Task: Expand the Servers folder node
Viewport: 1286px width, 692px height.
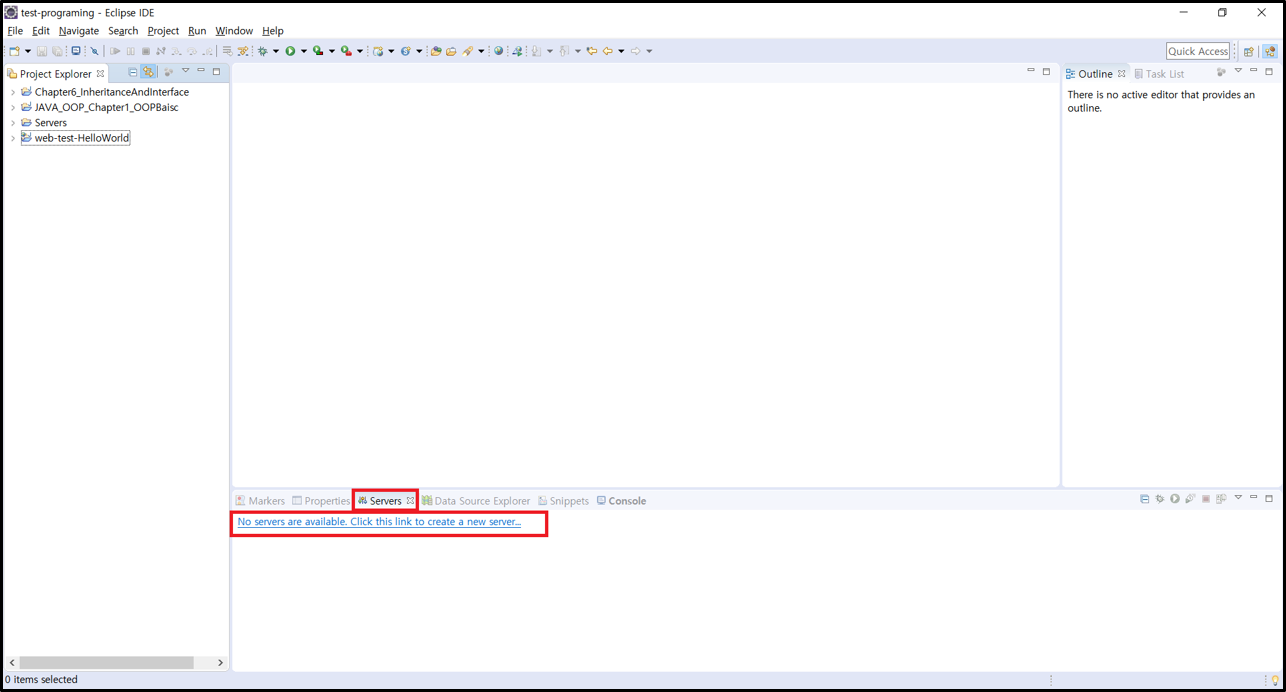Action: pyautogui.click(x=13, y=123)
